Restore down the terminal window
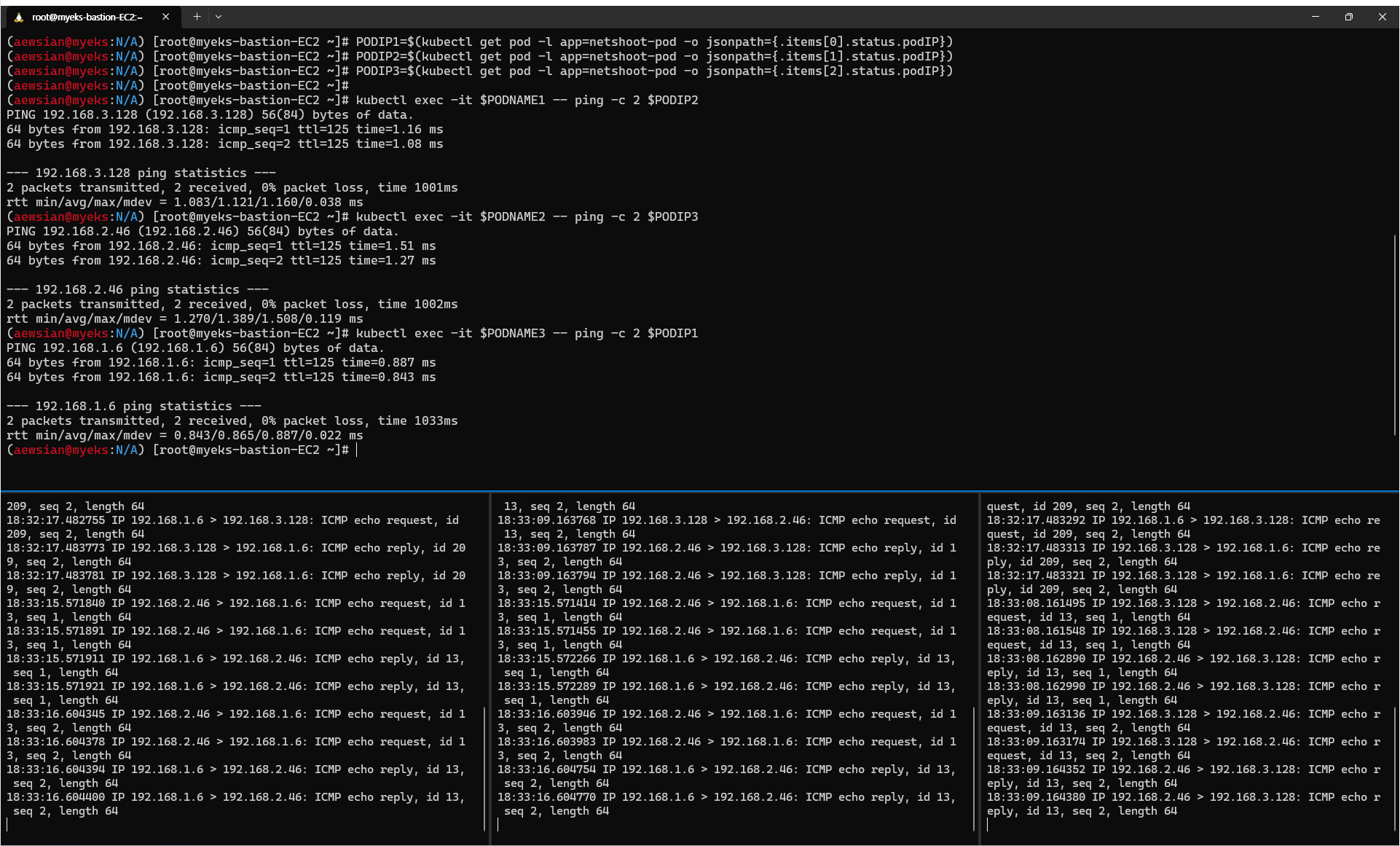The image size is (1400, 846). [x=1349, y=17]
